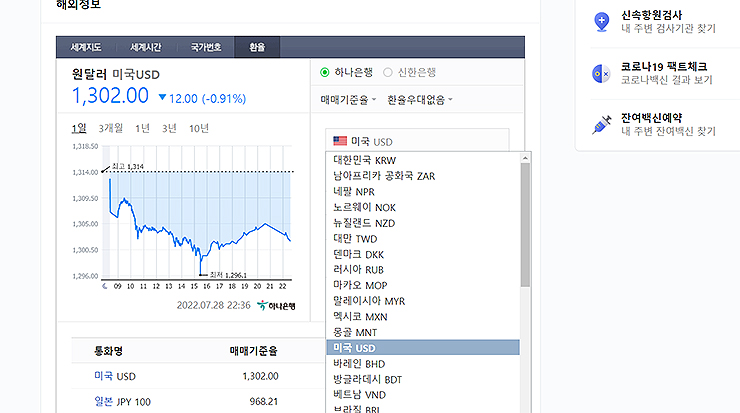Click the 내 주변 잔여백신 찾기 text

coord(668,131)
